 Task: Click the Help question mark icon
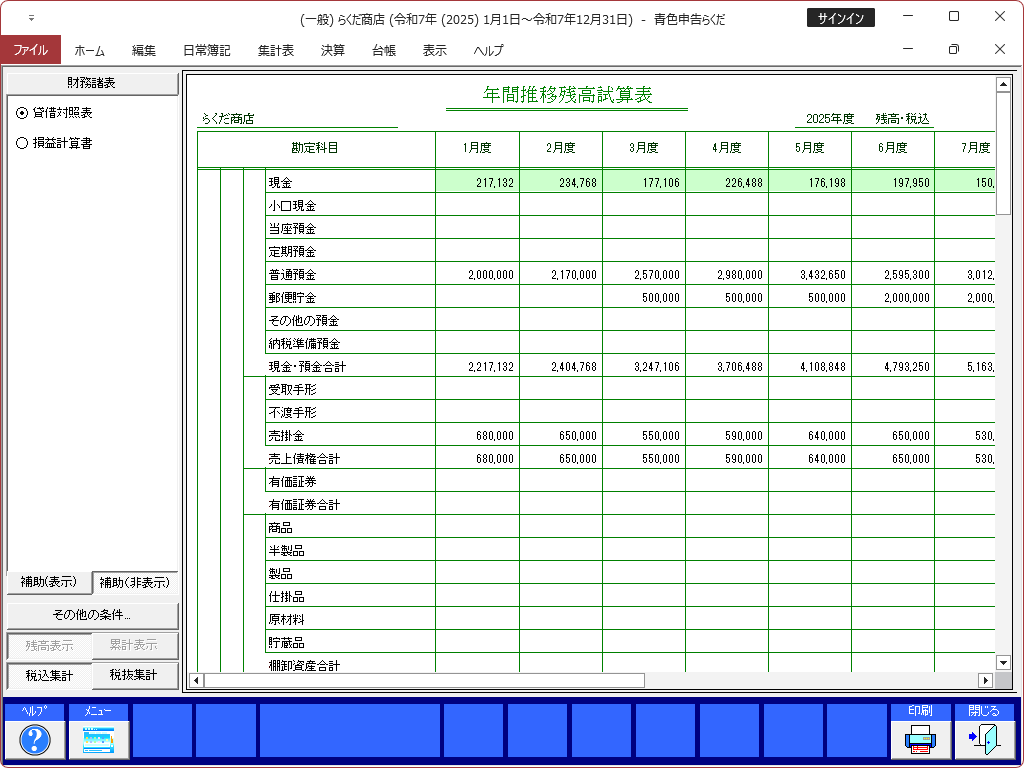click(x=35, y=739)
